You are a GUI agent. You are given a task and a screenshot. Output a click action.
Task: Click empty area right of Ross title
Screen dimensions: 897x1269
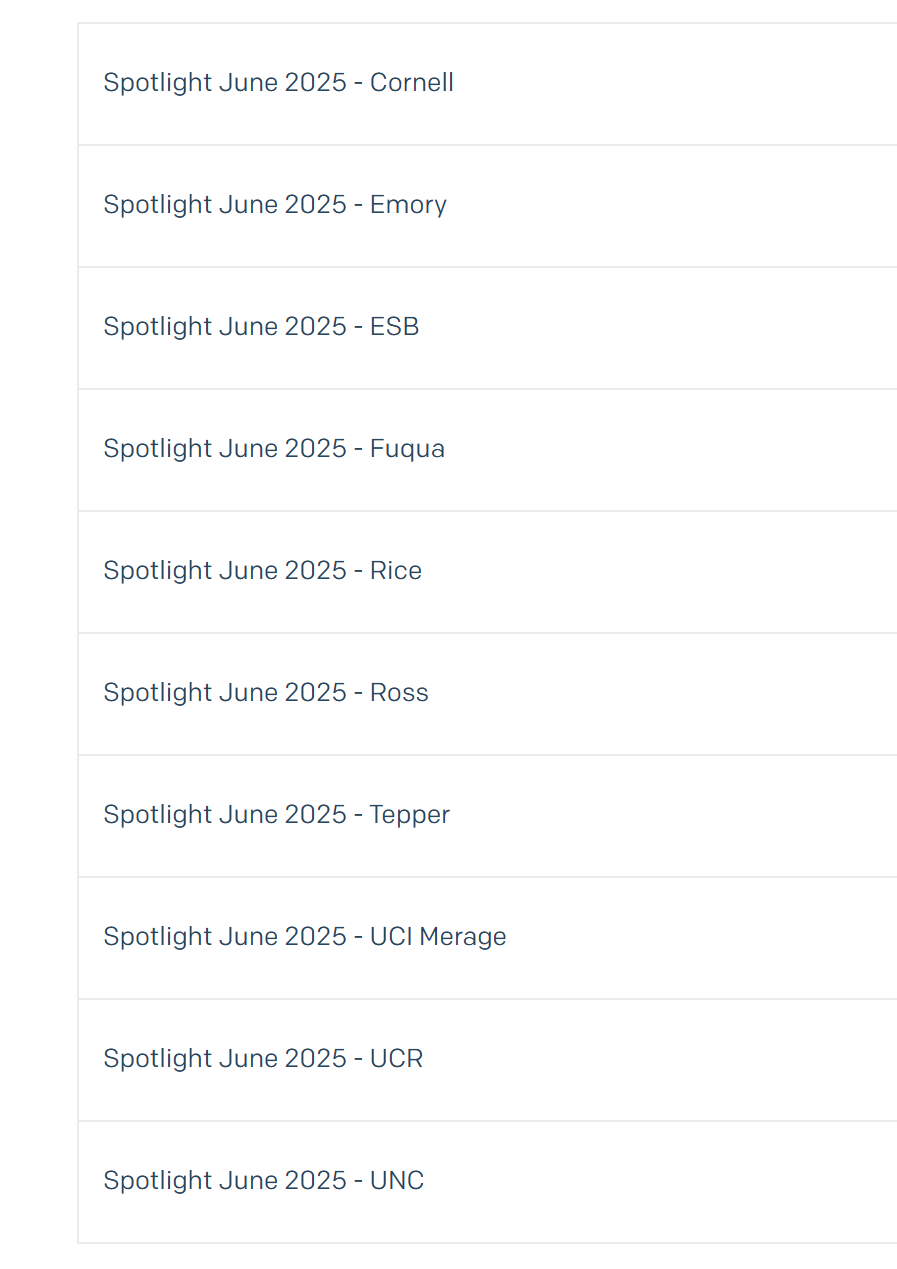(680, 693)
